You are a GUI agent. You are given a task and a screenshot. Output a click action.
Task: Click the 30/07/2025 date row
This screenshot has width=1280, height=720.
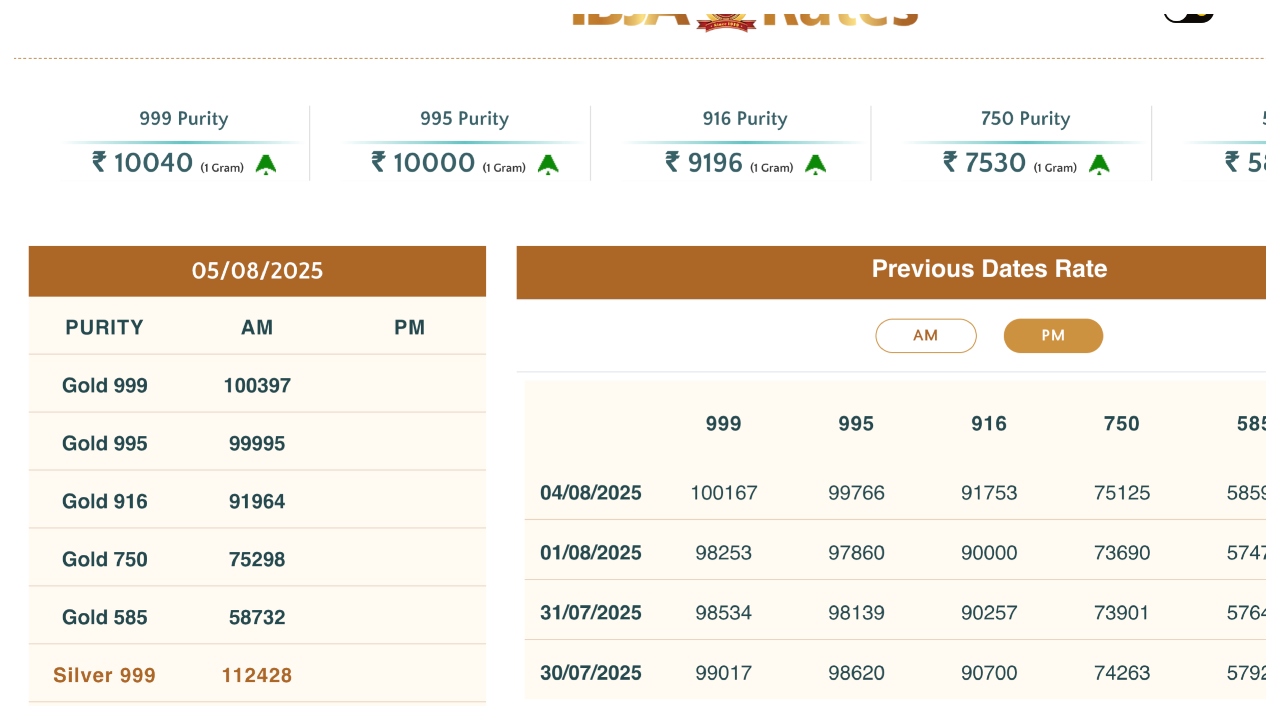pyautogui.click(x=591, y=673)
